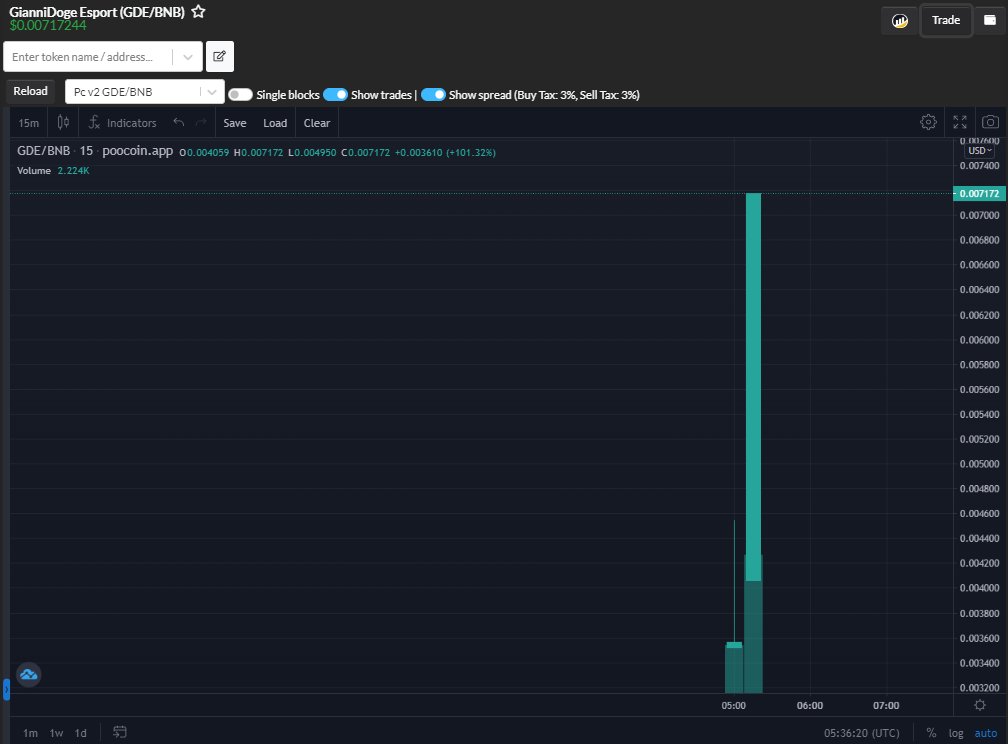This screenshot has height=744, width=1008.
Task: Clear the chart drawings
Action: (317, 123)
